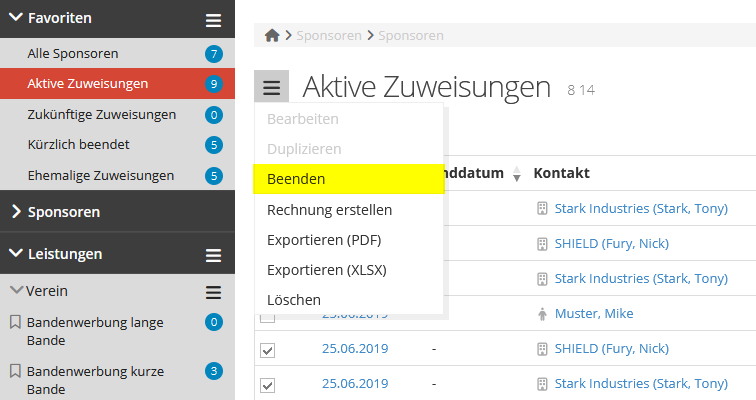Screen dimensions: 756x400
Task: Click the hamburger button beside Aktive Zuweisungen title
Action: click(272, 87)
